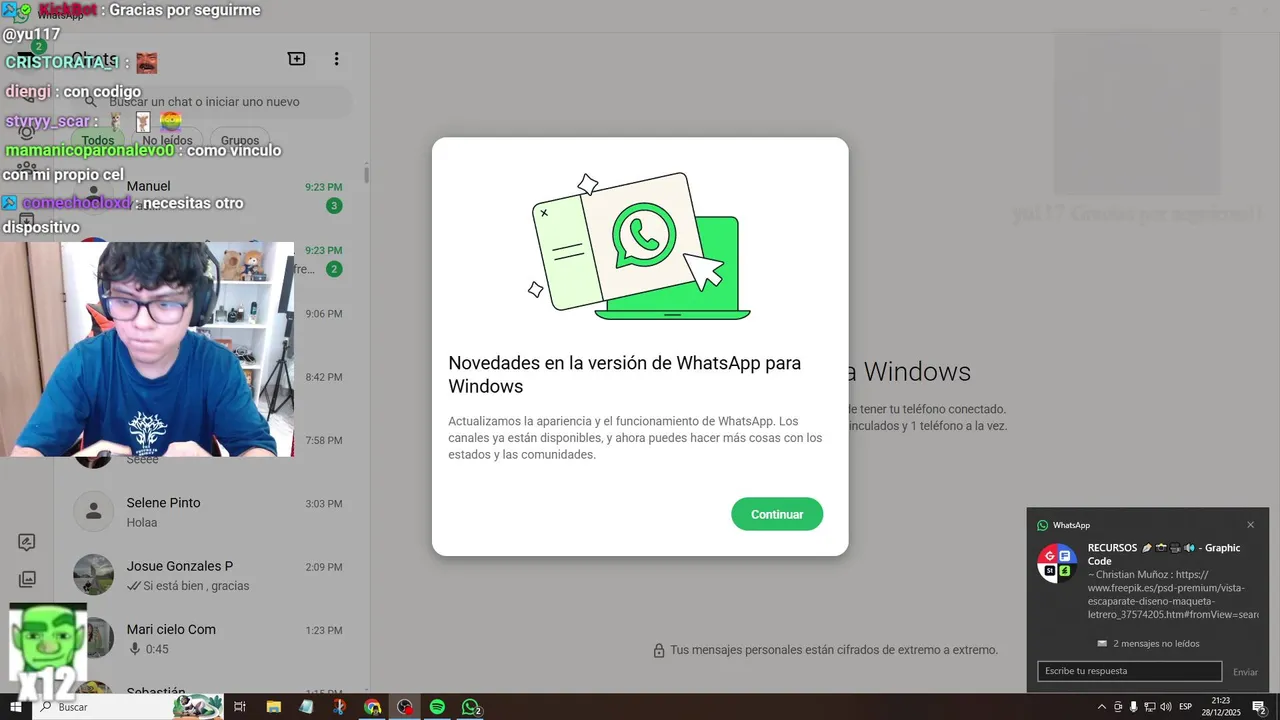Image resolution: width=1280 pixels, height=720 pixels.
Task: Click the voice message mic icon beside 0:45
Action: [134, 649]
